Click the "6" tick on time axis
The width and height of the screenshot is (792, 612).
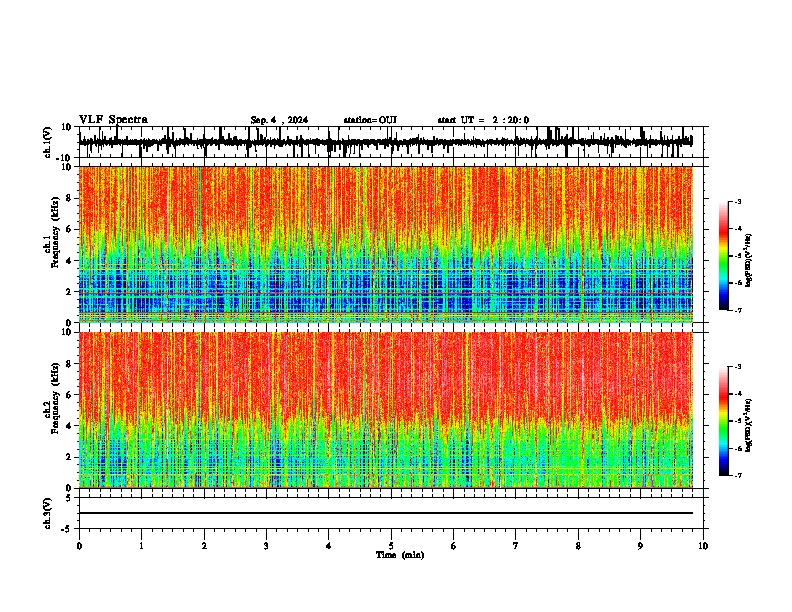454,546
